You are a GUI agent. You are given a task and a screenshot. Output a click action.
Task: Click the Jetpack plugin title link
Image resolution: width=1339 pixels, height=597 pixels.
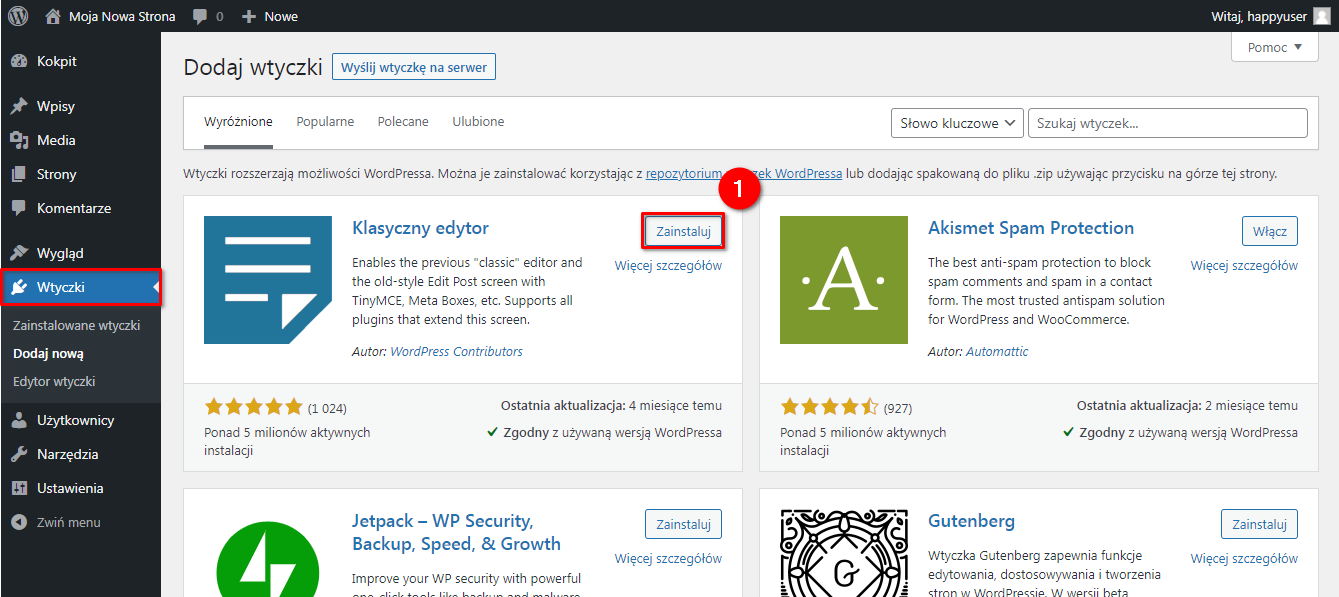point(456,532)
